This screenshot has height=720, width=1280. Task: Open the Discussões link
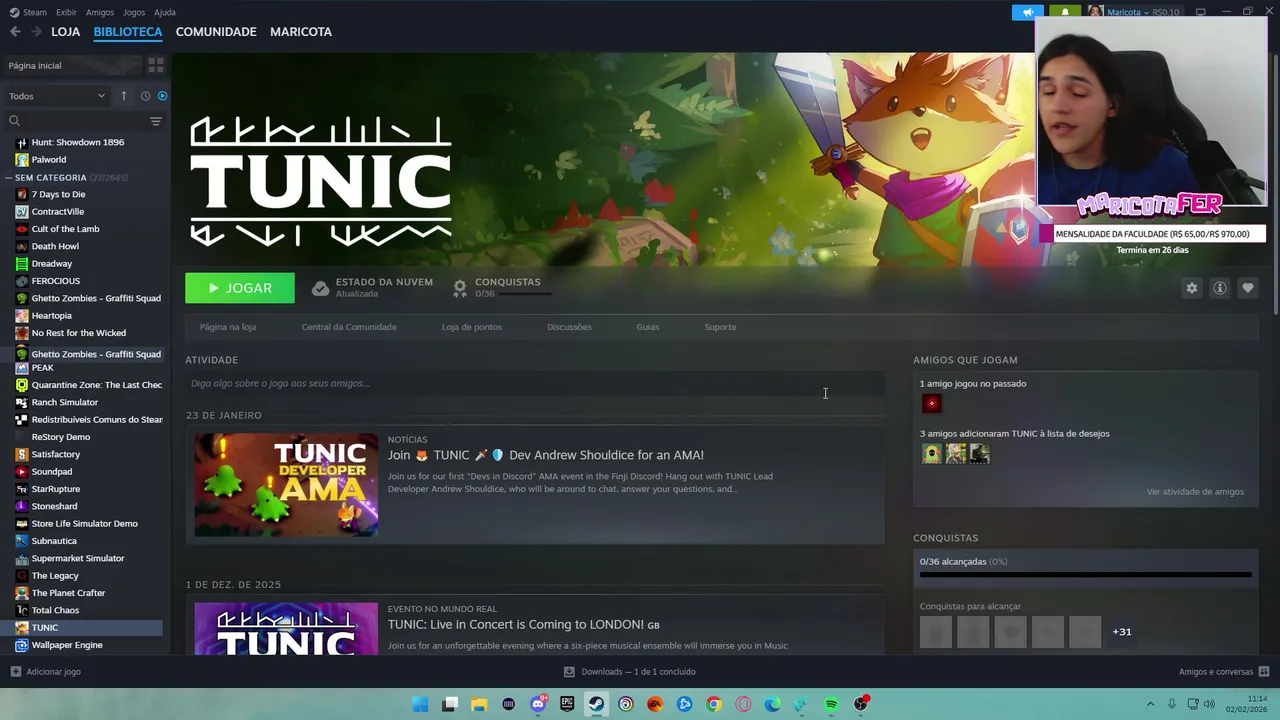coord(569,327)
